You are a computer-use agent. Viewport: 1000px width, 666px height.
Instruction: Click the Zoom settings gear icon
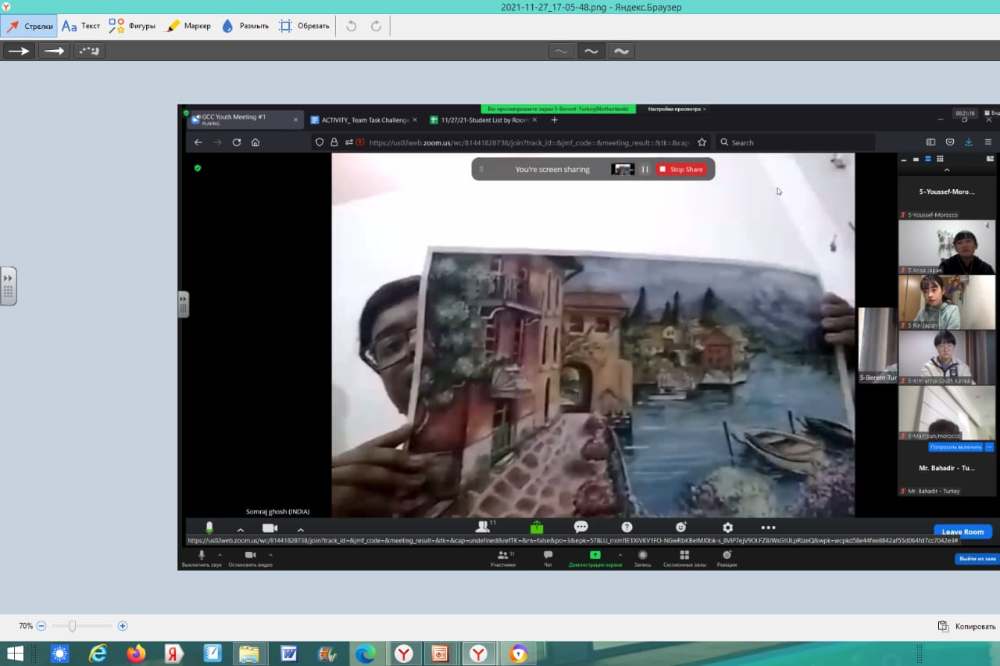point(727,528)
